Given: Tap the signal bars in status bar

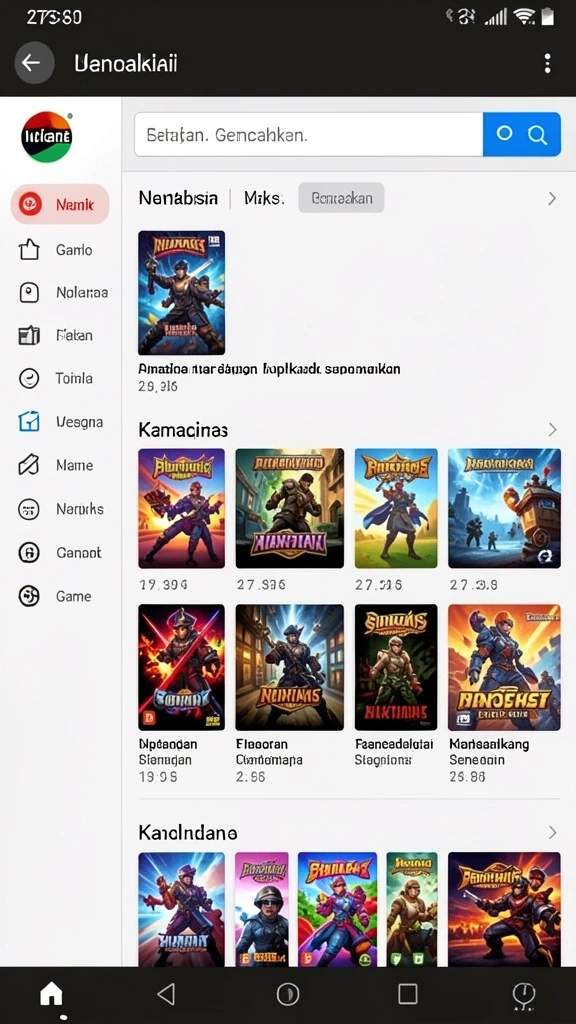Looking at the screenshot, I should pyautogui.click(x=496, y=17).
